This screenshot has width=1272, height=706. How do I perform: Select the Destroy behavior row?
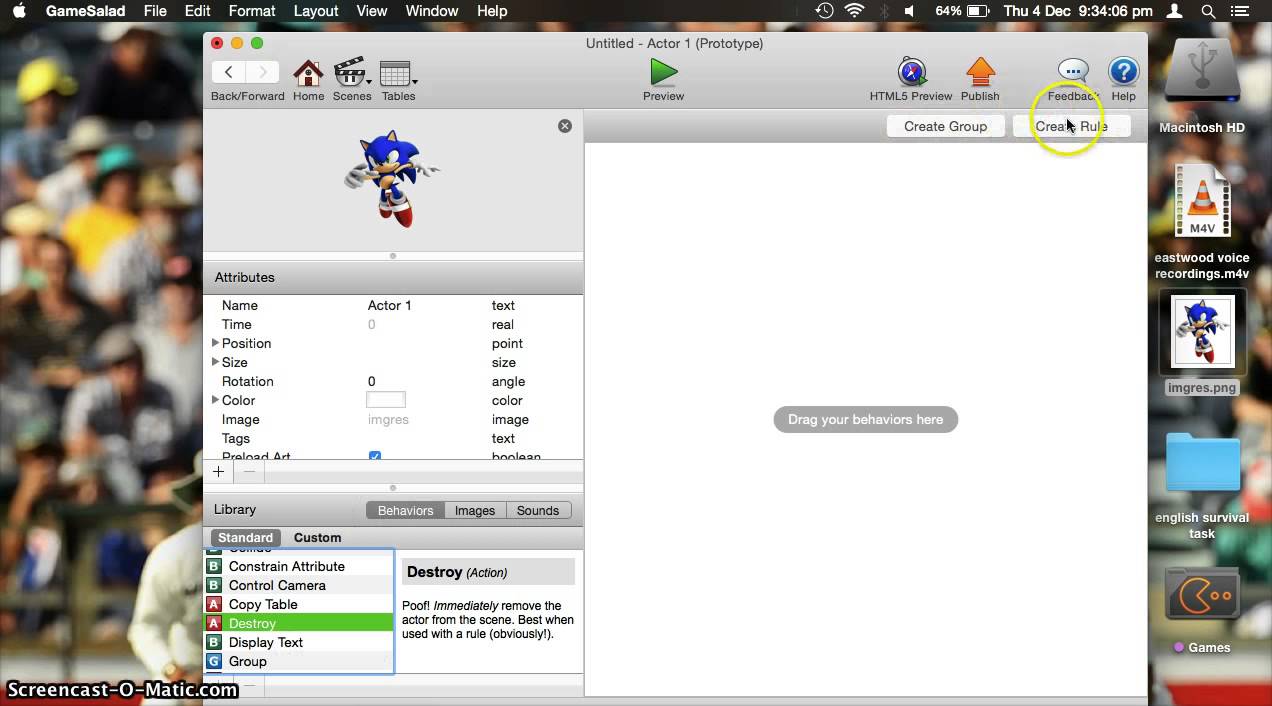[x=299, y=623]
